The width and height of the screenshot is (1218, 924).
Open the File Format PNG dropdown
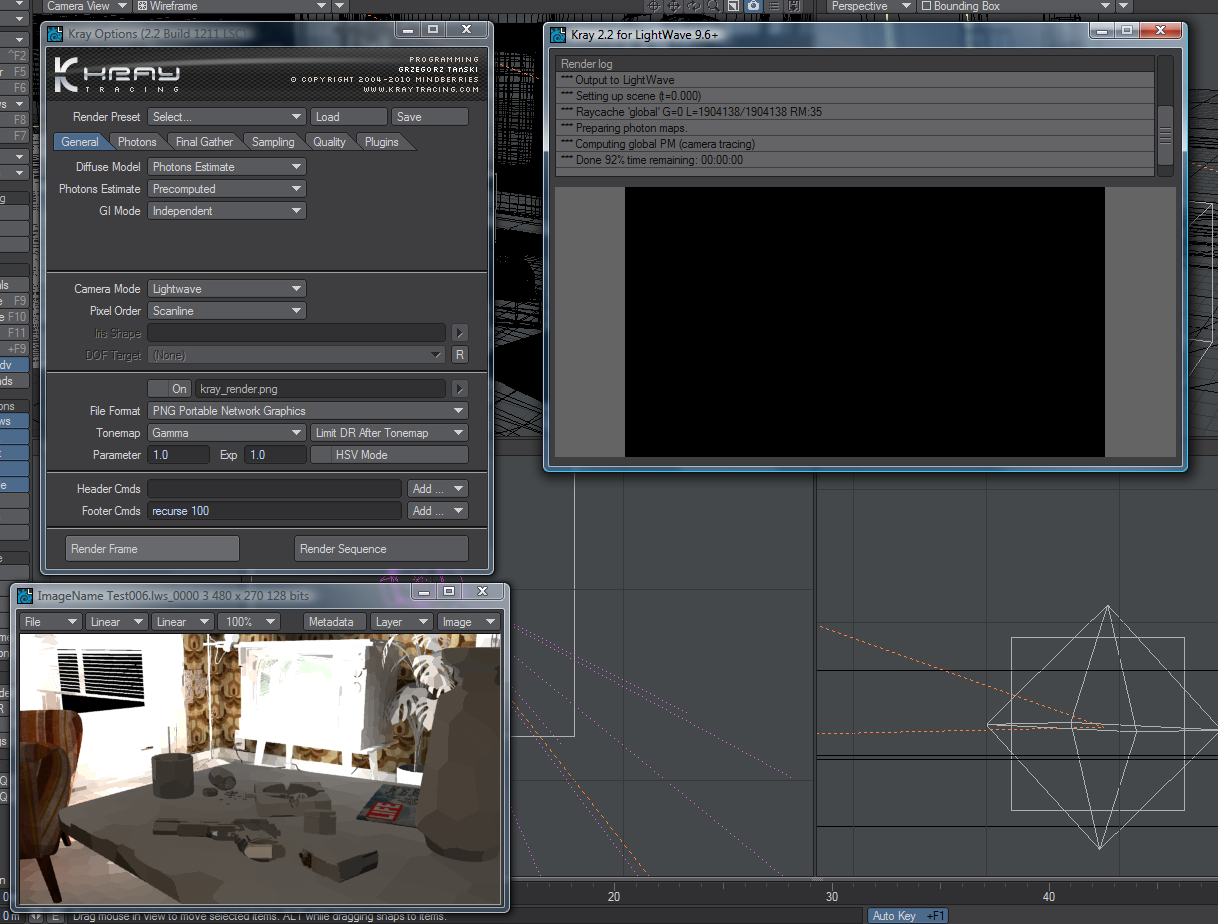tap(308, 411)
